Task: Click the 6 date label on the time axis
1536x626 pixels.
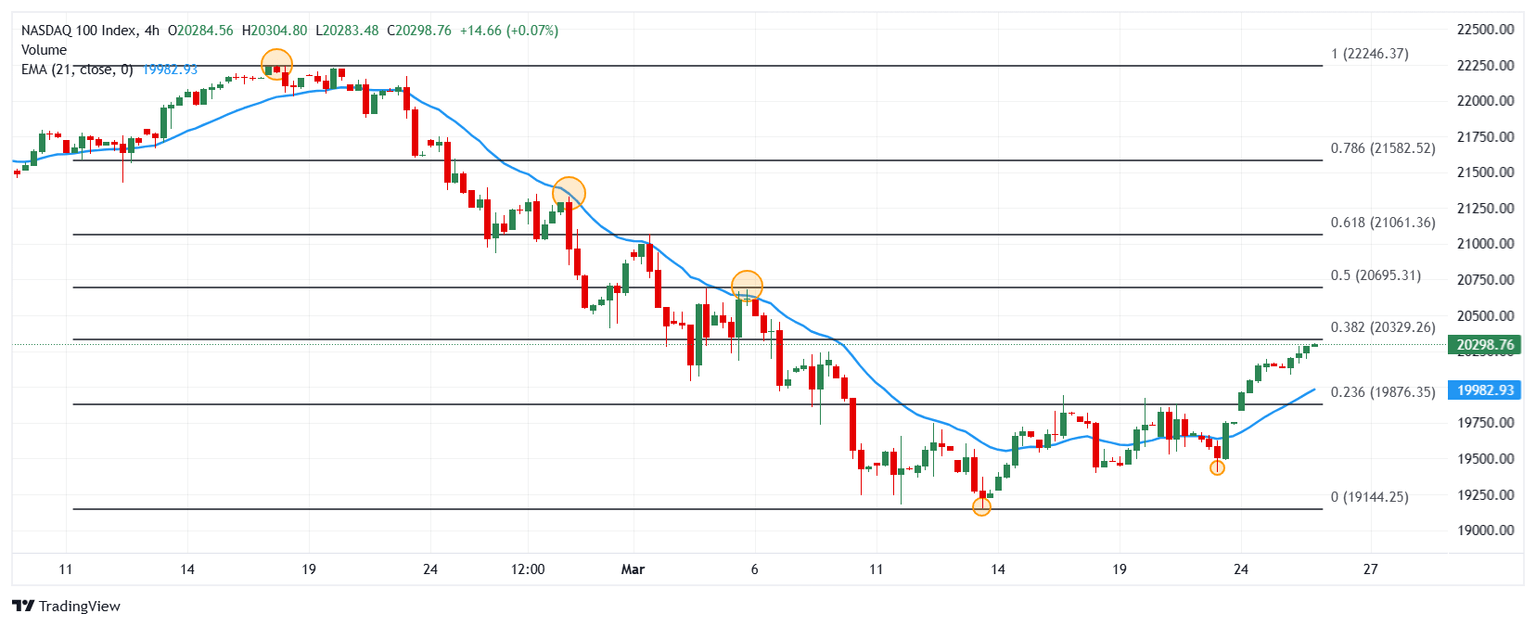Action: tap(754, 569)
